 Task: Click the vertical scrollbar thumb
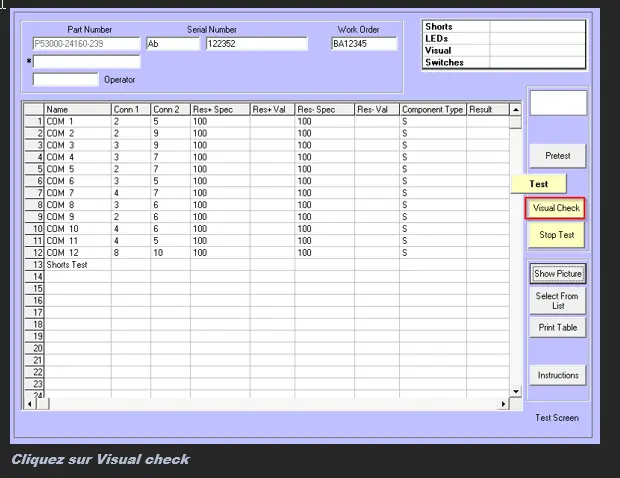[x=516, y=122]
